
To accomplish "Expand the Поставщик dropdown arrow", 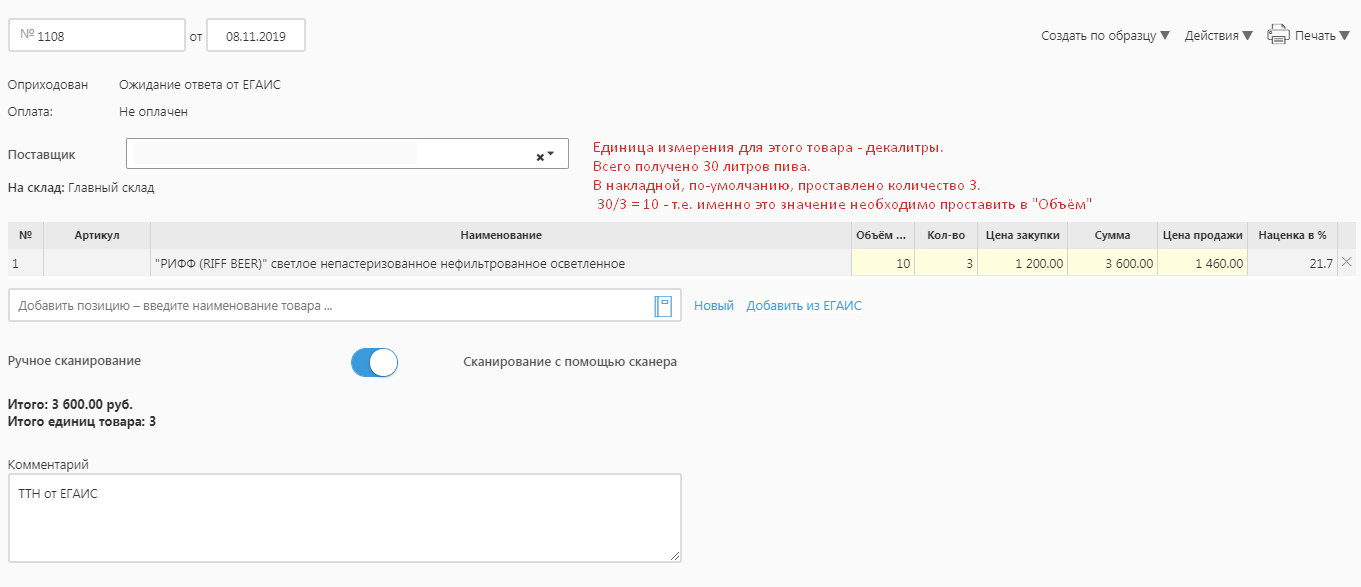I will coord(551,155).
